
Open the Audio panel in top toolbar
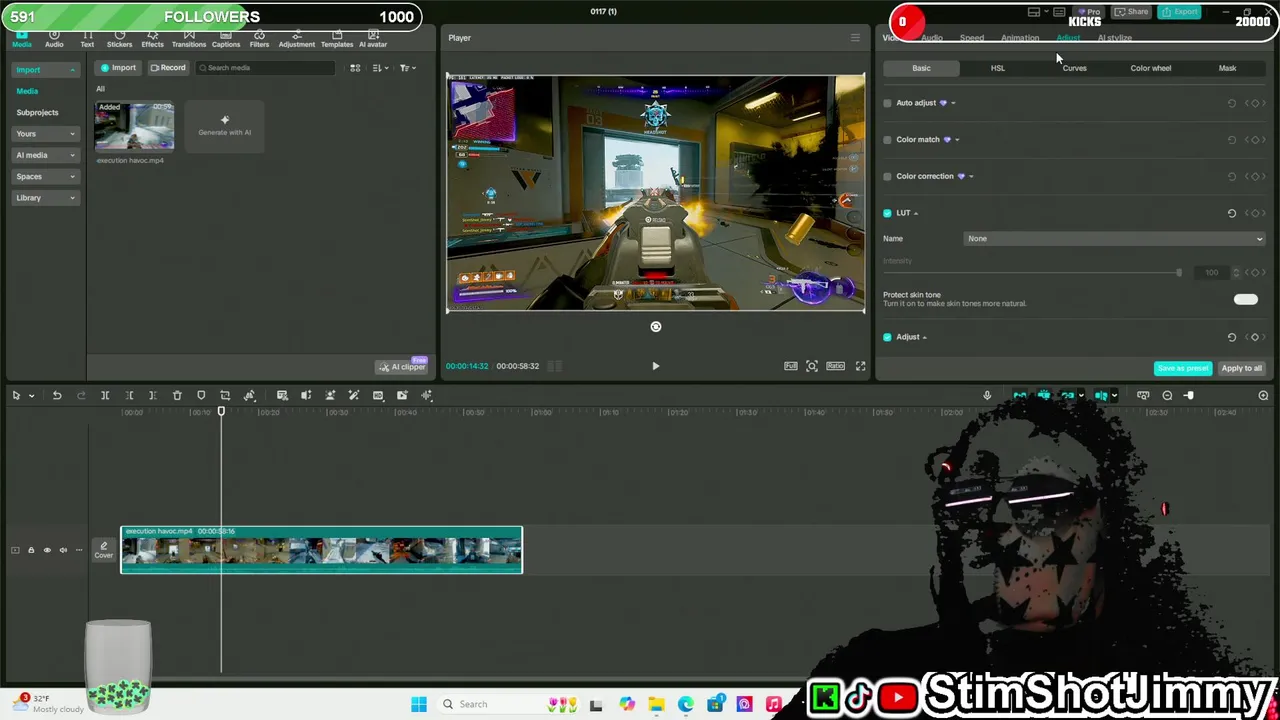point(54,40)
